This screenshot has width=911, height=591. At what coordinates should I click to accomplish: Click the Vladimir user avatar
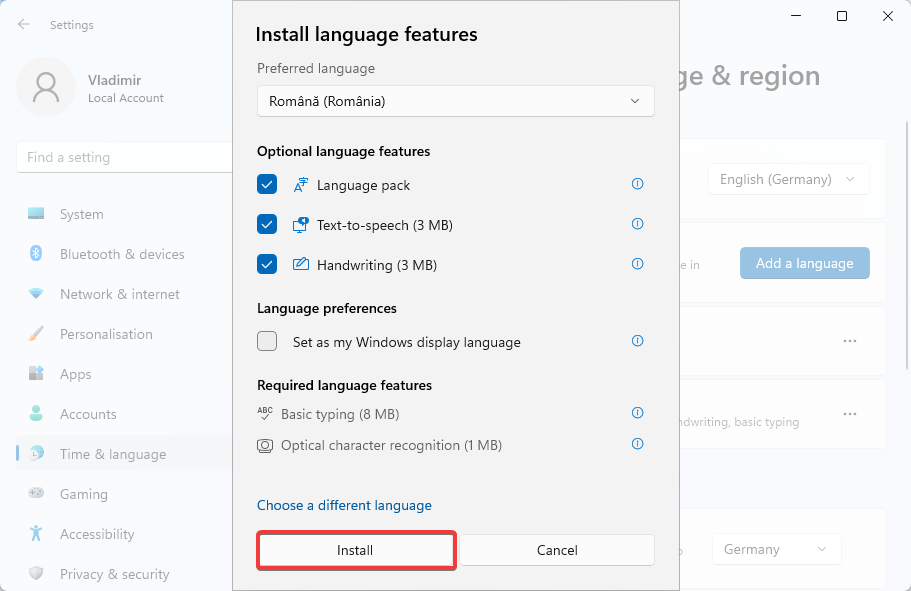pos(46,87)
